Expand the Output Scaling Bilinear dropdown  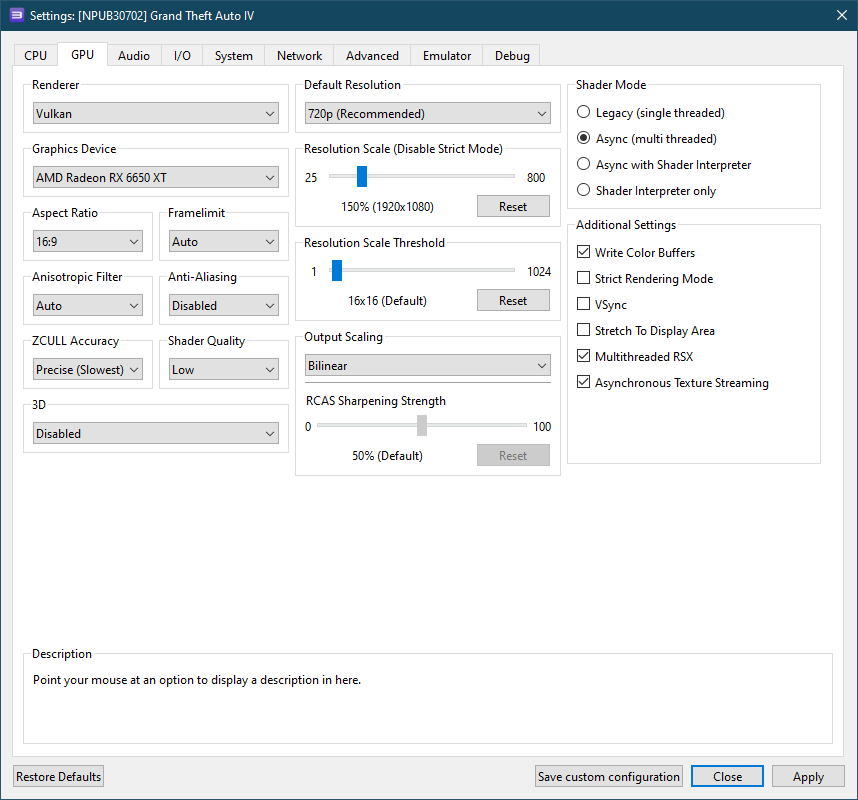(427, 366)
